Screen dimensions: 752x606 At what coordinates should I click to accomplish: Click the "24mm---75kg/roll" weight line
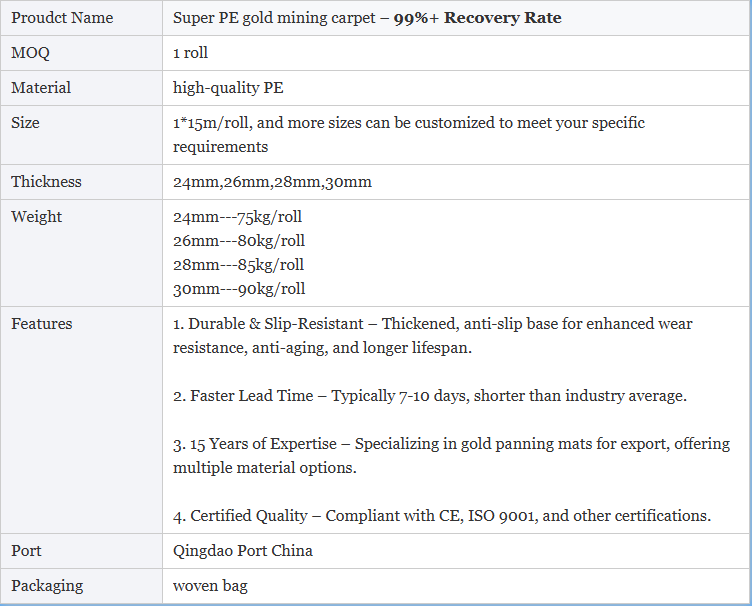pyautogui.click(x=237, y=217)
